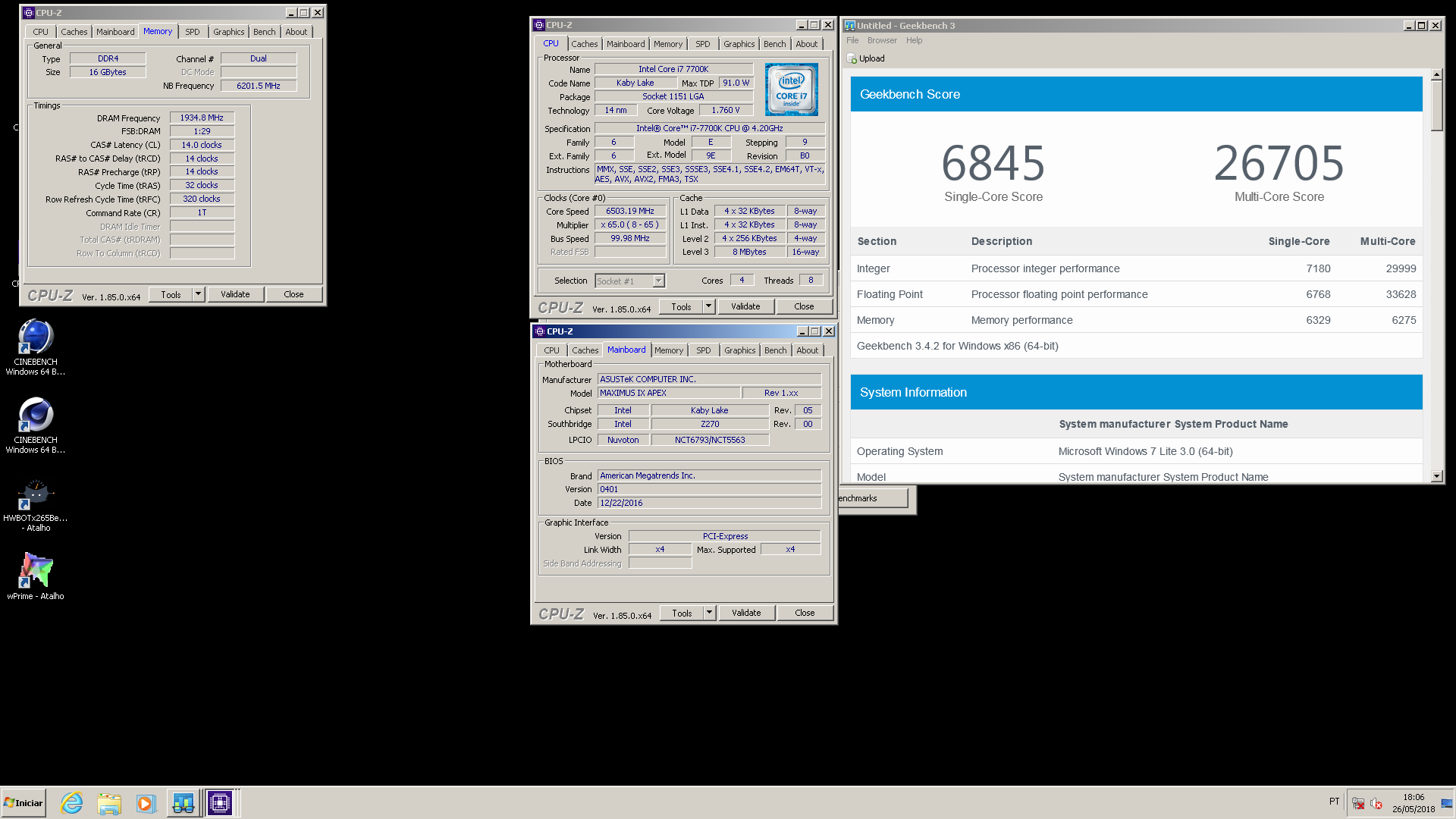Open the File menu in Geekbench
The height and width of the screenshot is (819, 1456).
click(x=852, y=41)
